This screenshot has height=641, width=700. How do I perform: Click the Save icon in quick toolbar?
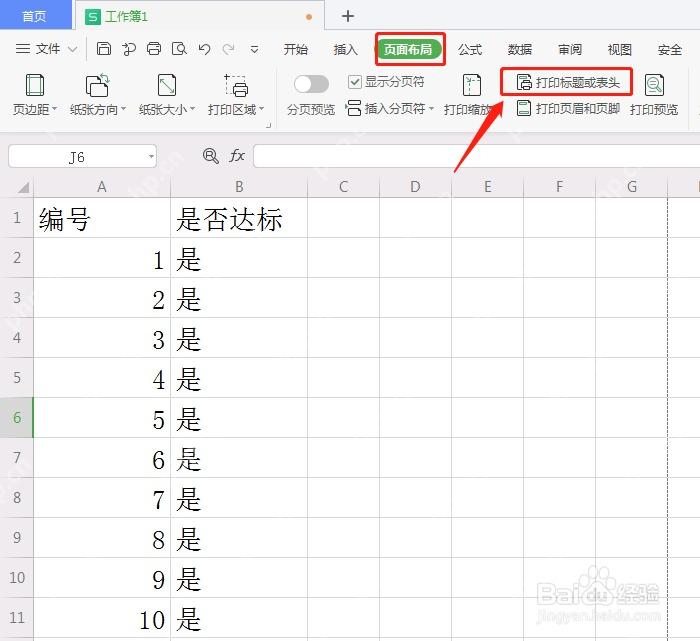[x=104, y=48]
